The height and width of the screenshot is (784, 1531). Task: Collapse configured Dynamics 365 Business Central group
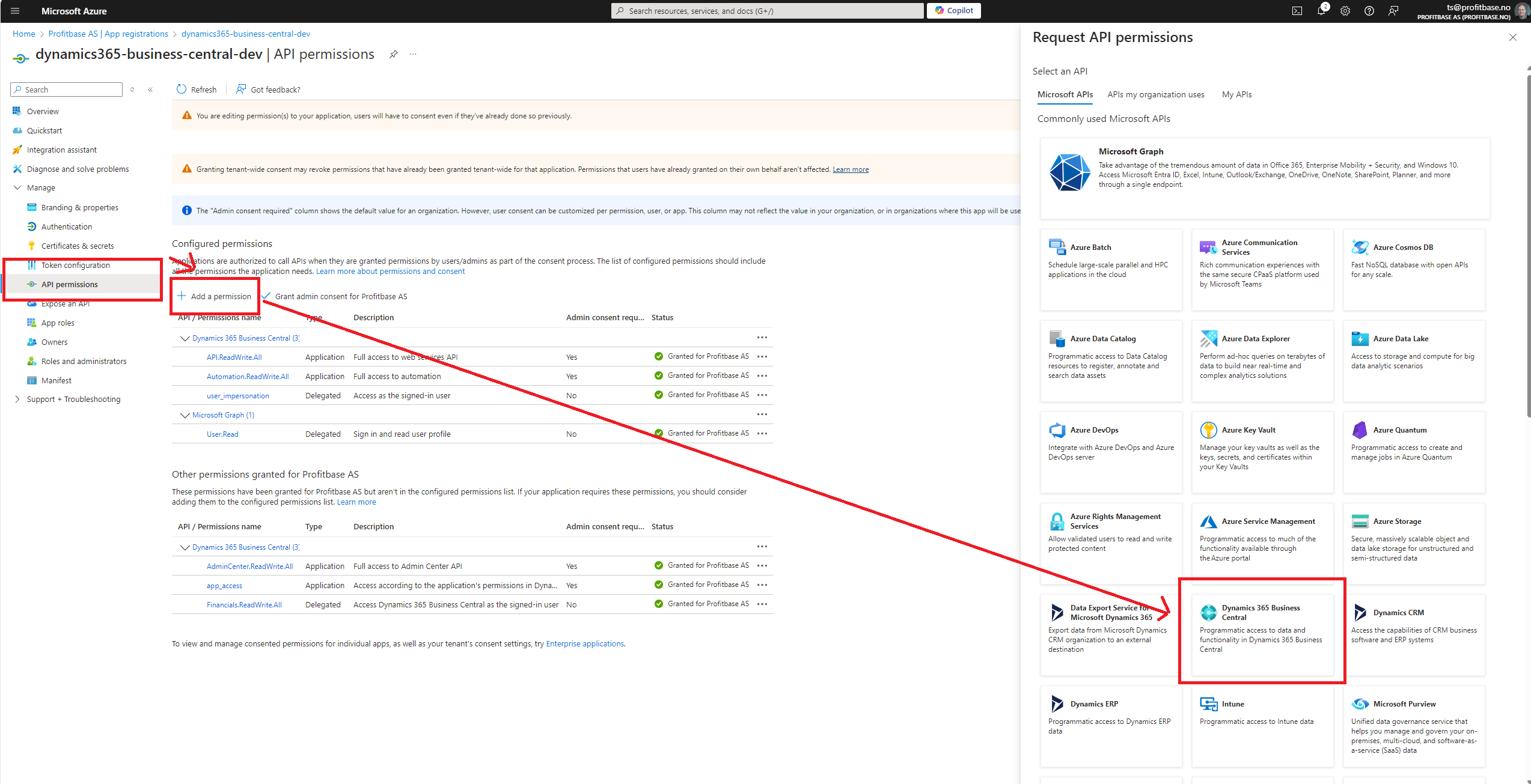click(x=185, y=338)
